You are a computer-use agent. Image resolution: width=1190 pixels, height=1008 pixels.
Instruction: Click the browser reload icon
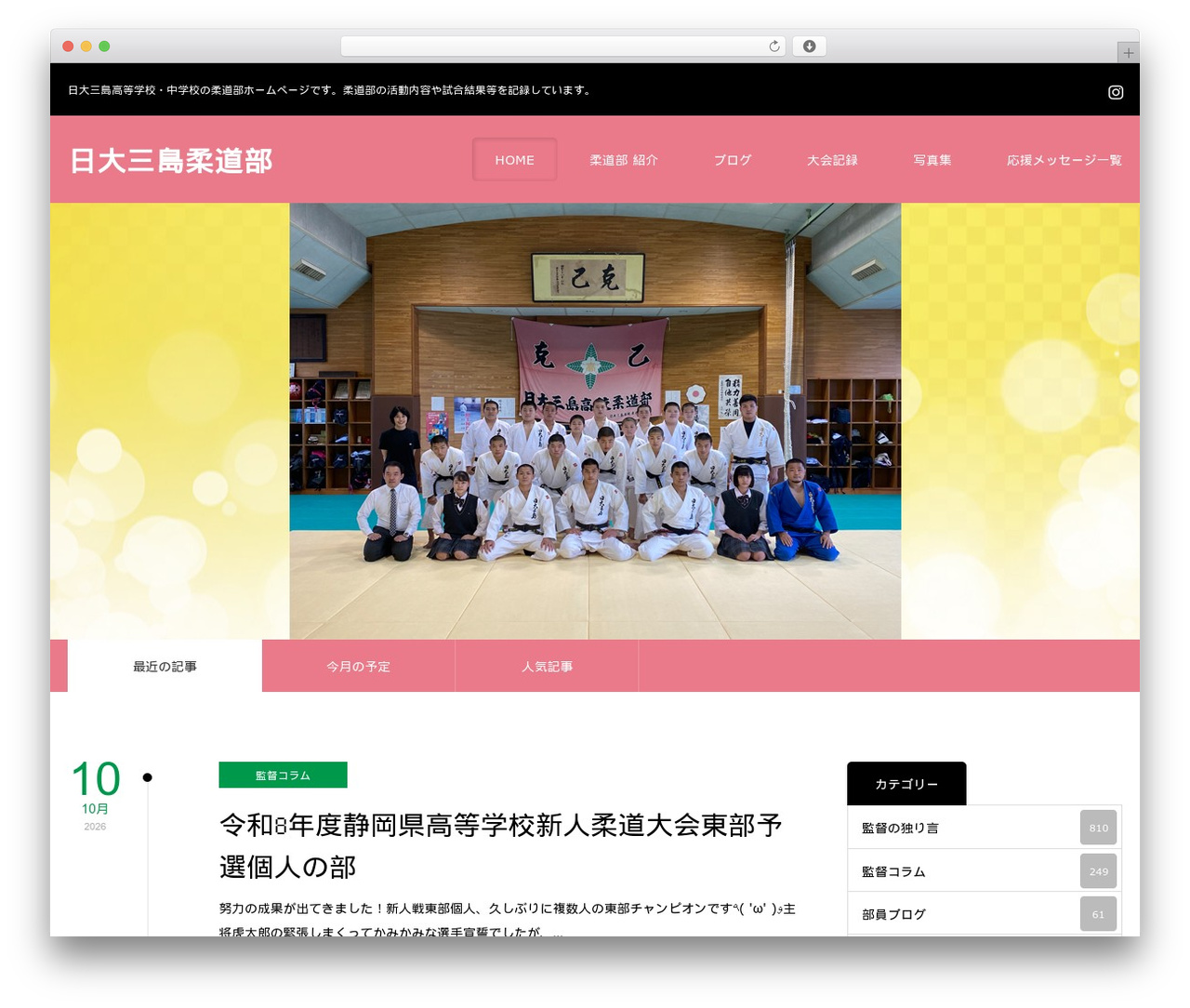[x=773, y=46]
